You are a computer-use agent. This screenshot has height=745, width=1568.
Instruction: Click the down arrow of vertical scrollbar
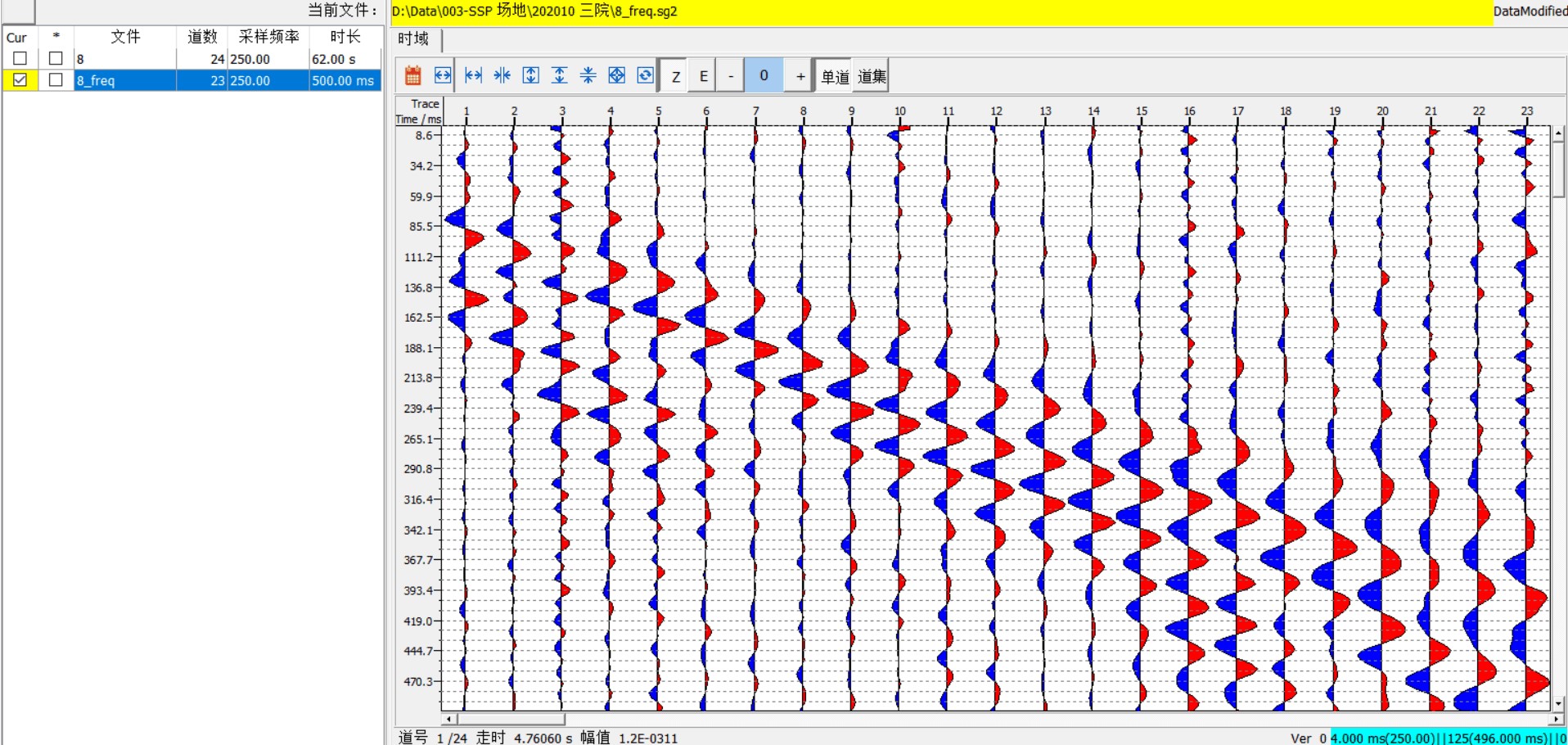pyautogui.click(x=1558, y=702)
